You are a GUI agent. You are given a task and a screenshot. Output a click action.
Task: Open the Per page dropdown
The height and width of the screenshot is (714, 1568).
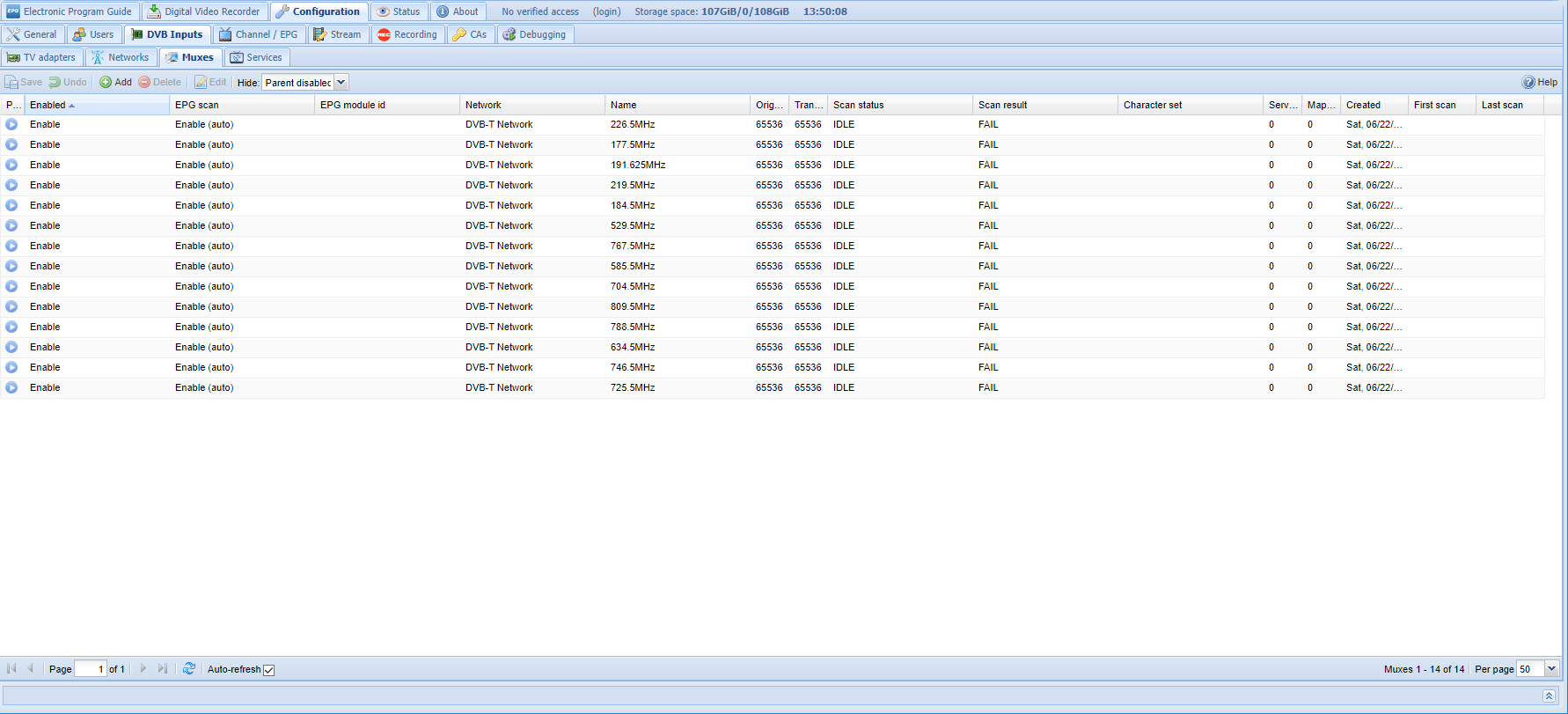pos(1551,669)
